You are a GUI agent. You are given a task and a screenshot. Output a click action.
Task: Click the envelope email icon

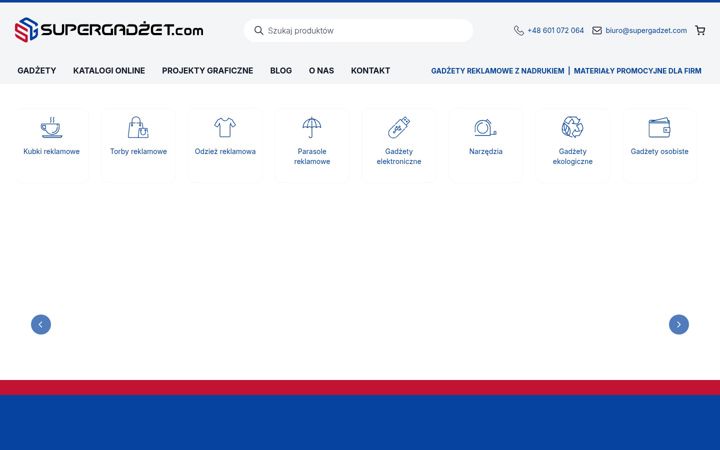coord(596,31)
